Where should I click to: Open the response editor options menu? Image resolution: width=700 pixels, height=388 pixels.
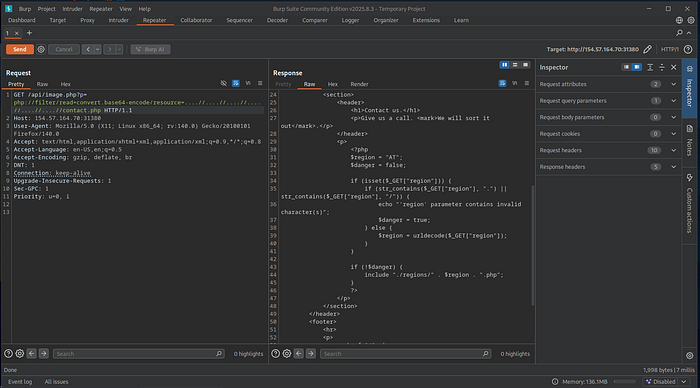(527, 83)
